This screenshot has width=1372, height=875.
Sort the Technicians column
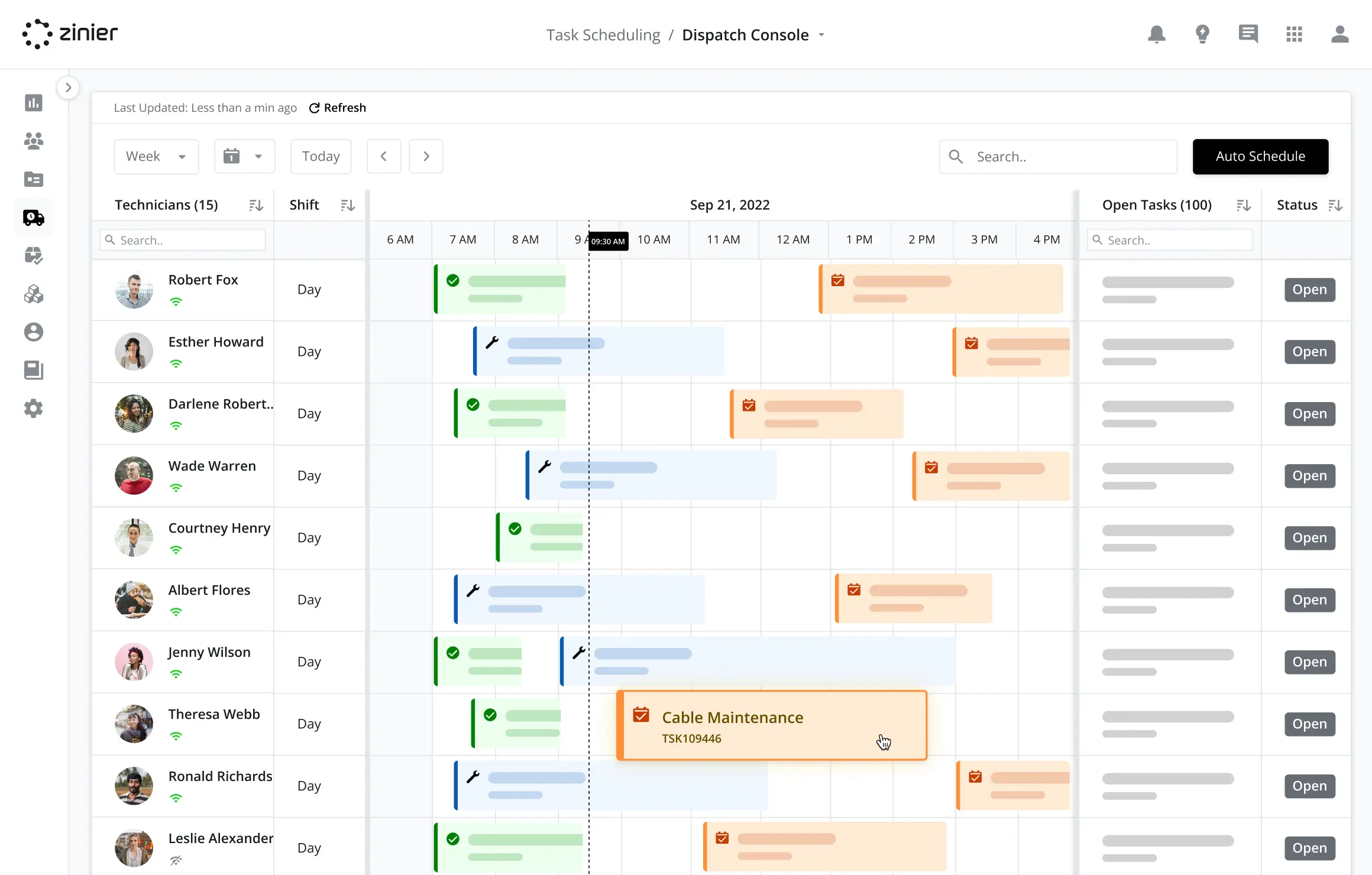coord(255,205)
